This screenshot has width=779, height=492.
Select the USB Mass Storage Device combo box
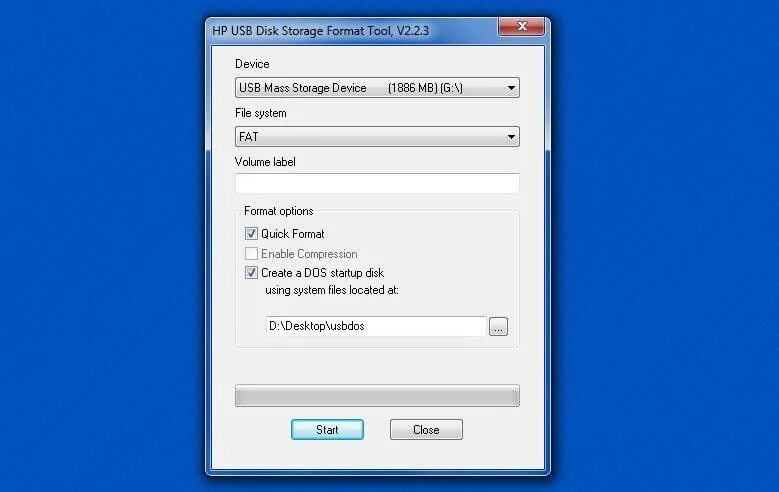click(x=377, y=88)
